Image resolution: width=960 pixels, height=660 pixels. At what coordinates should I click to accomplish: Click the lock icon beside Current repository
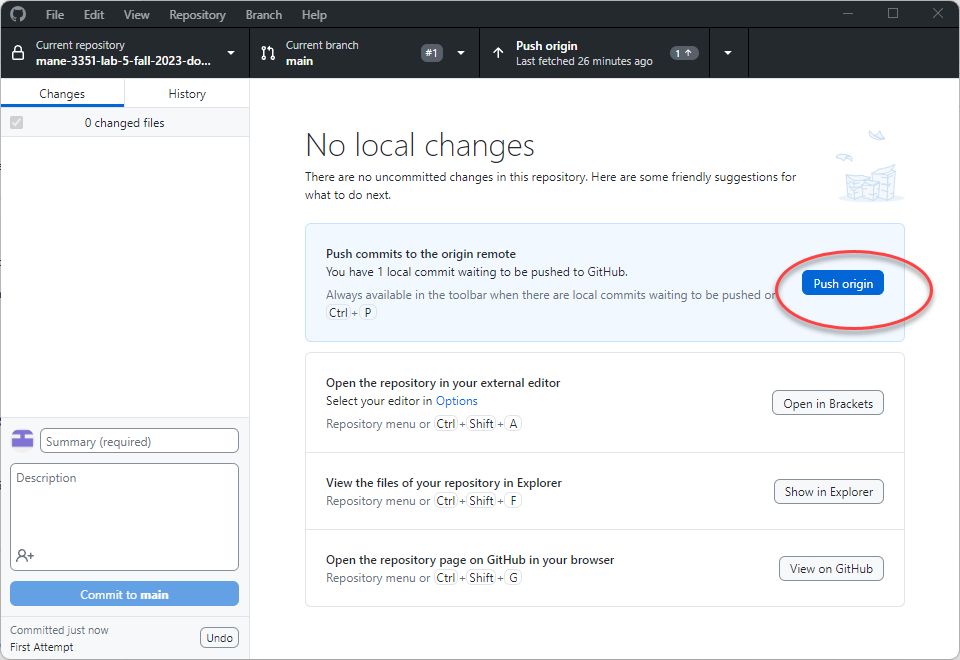click(x=18, y=53)
